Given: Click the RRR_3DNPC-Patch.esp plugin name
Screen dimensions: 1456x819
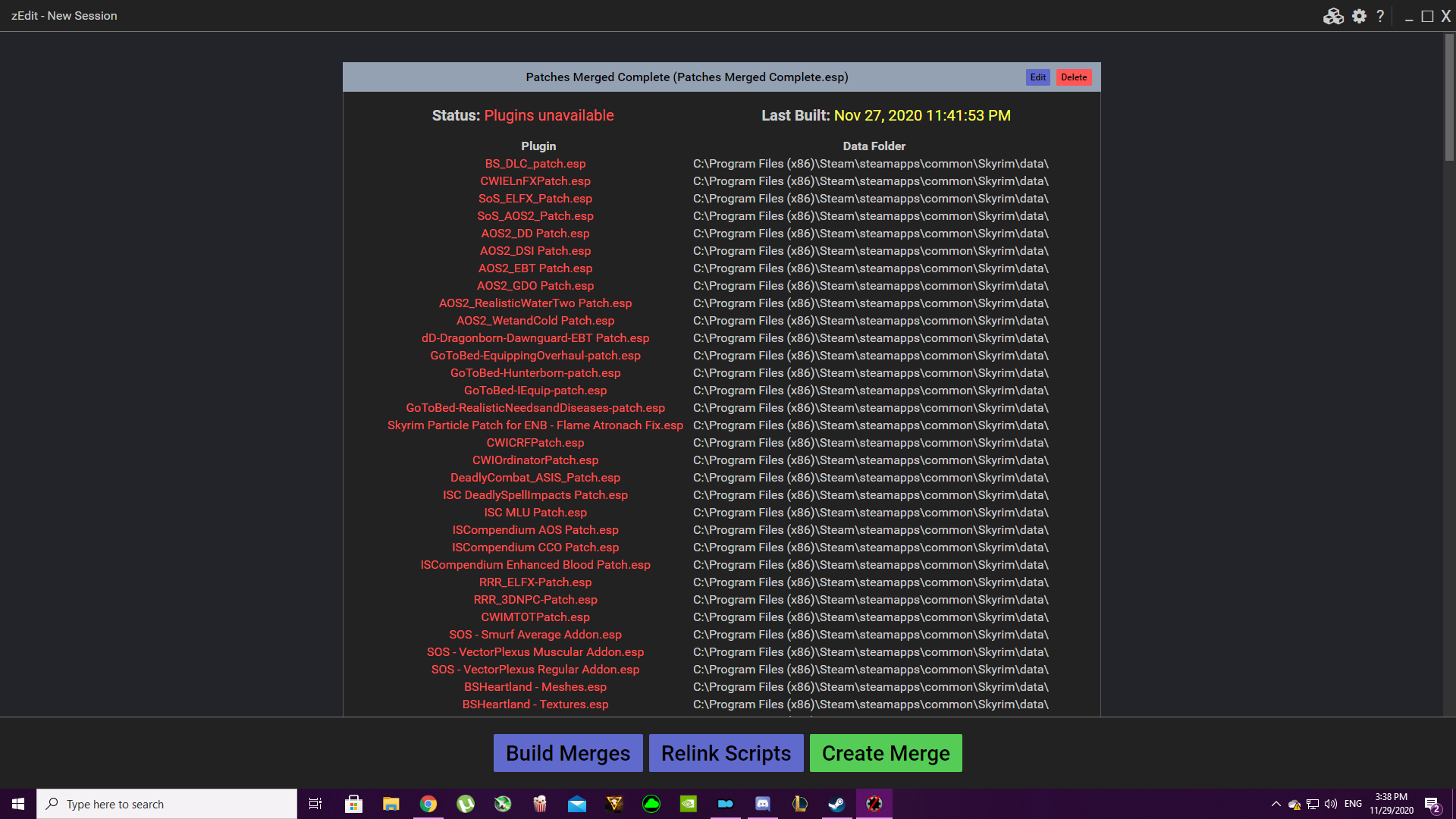Looking at the screenshot, I should 535,600.
